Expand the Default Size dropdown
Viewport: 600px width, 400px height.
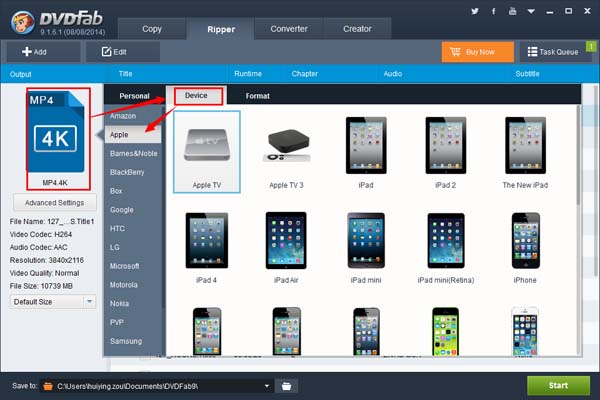(x=90, y=302)
